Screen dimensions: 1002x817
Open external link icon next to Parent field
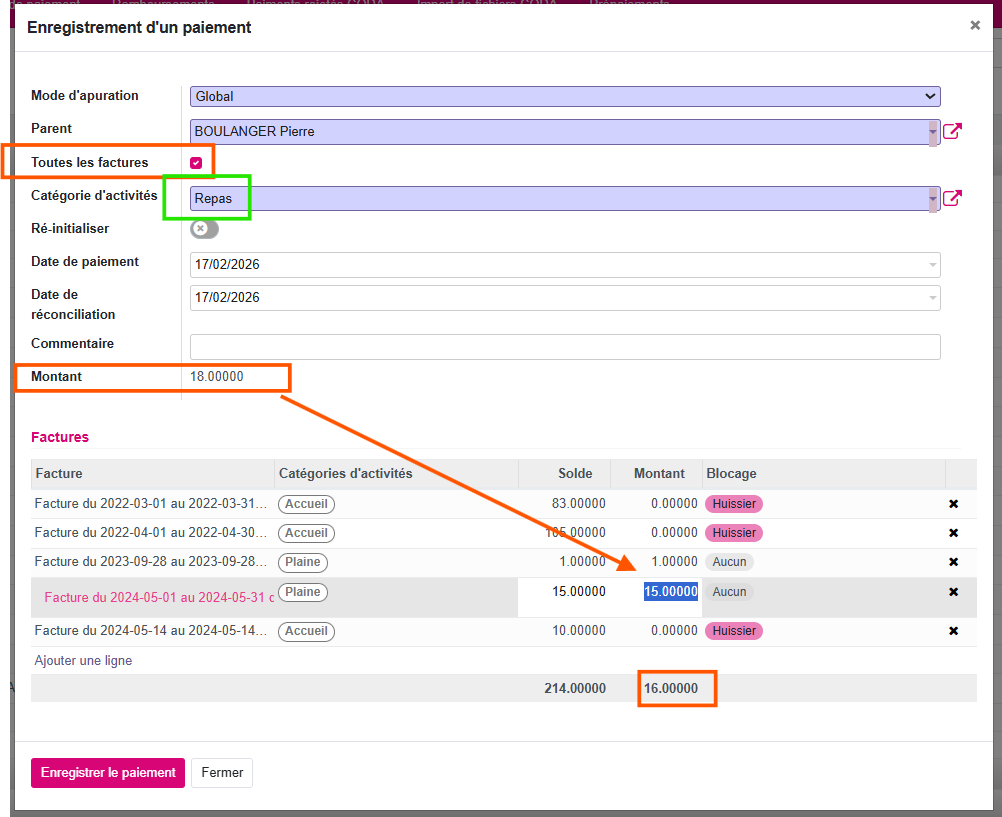[x=952, y=131]
